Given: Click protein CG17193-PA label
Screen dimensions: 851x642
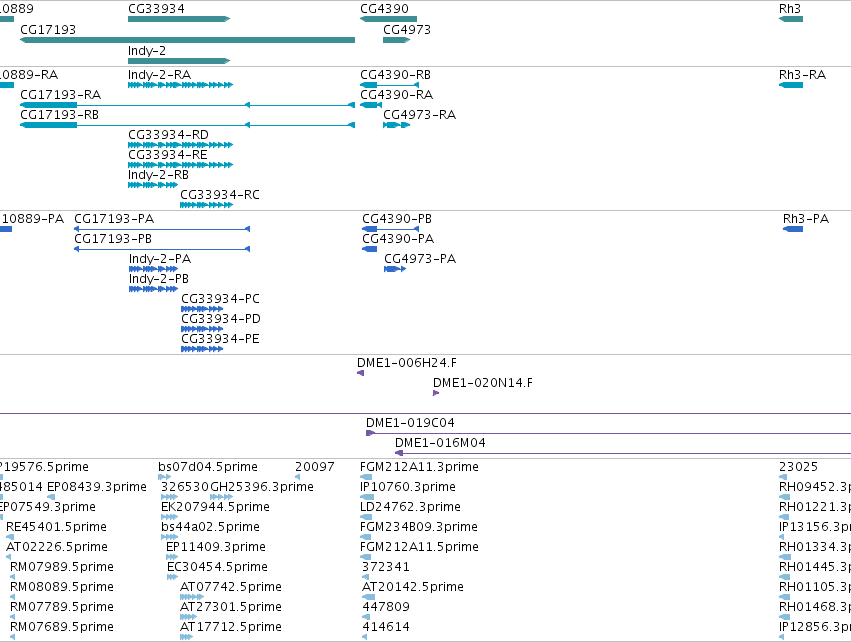Looking at the screenshot, I should [114, 219].
